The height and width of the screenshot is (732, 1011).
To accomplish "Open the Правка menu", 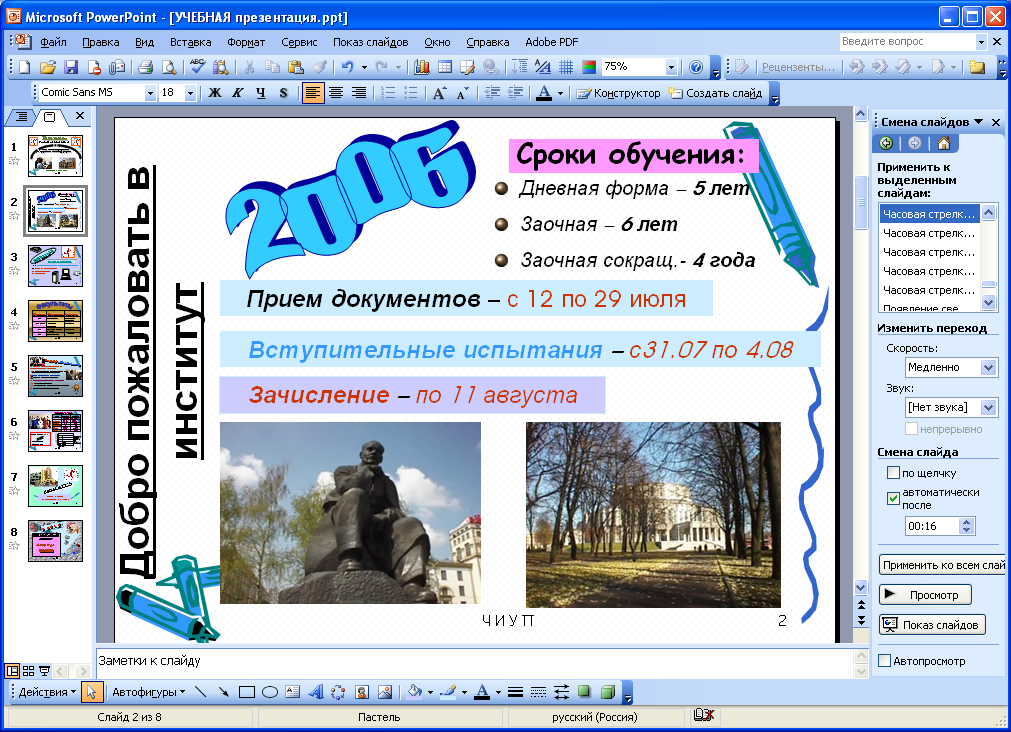I will tap(101, 42).
